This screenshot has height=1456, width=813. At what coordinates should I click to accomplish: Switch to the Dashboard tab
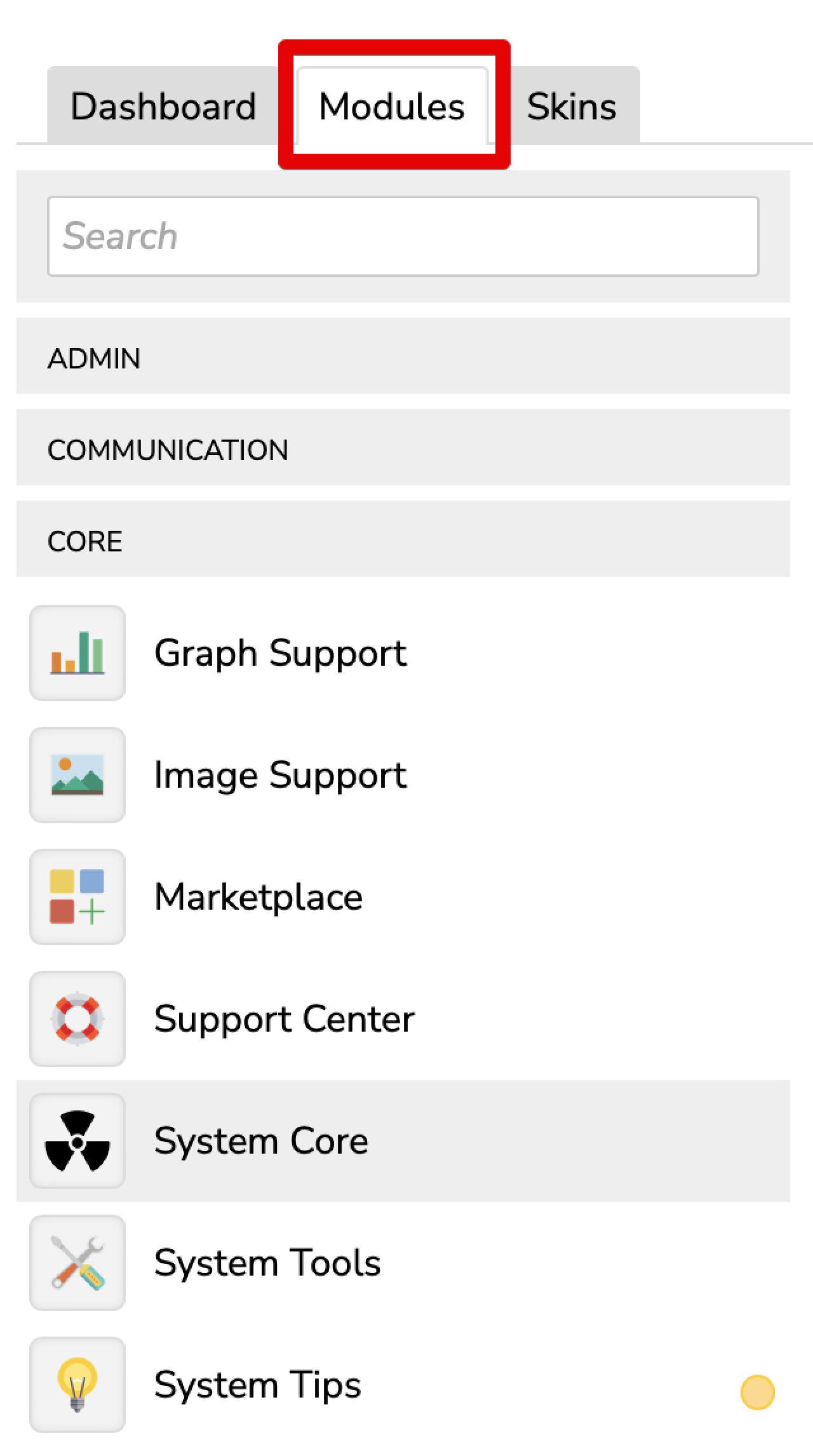pyautogui.click(x=163, y=106)
